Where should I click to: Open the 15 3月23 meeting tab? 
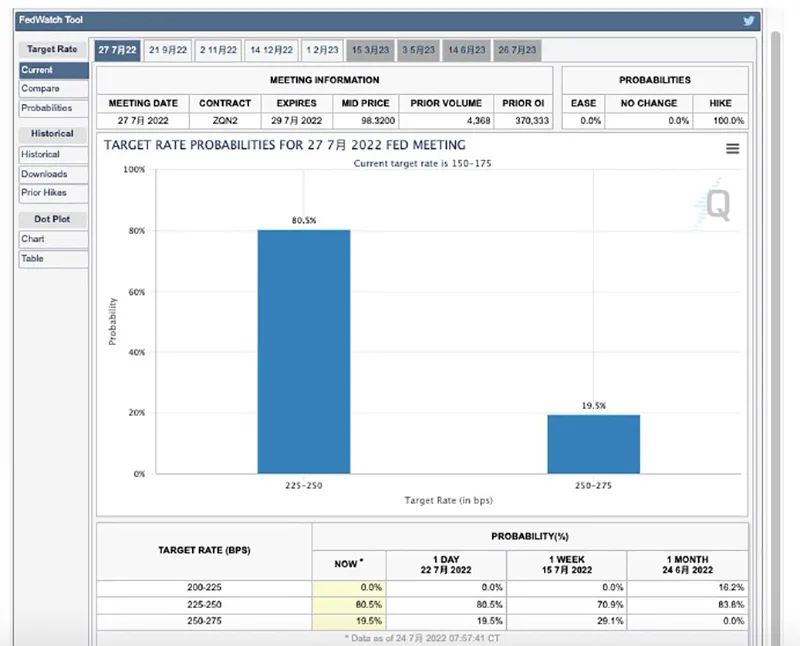tap(370, 50)
